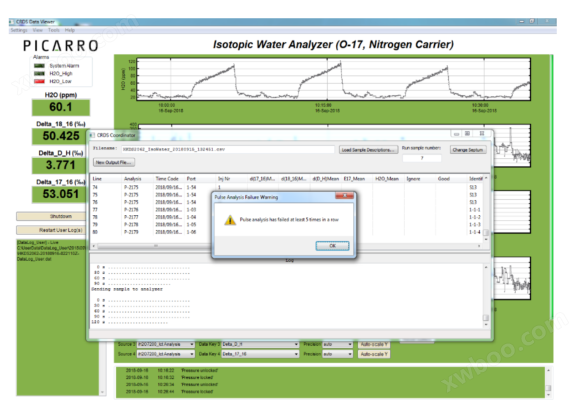Click the Delta_D_H value 3.771
Viewport: 580px width, 404px height.
[61, 165]
